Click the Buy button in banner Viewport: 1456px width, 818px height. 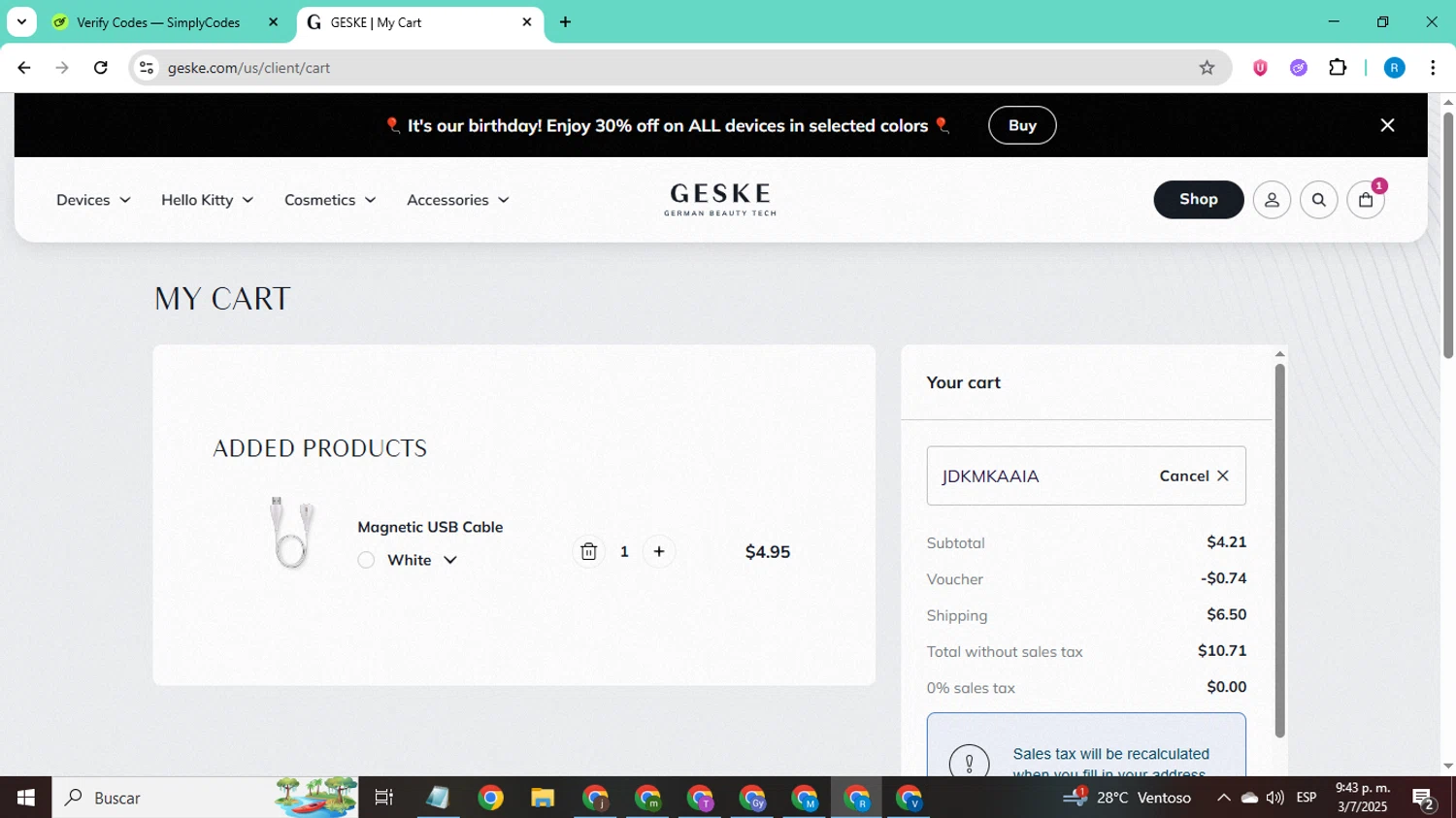(x=1022, y=125)
